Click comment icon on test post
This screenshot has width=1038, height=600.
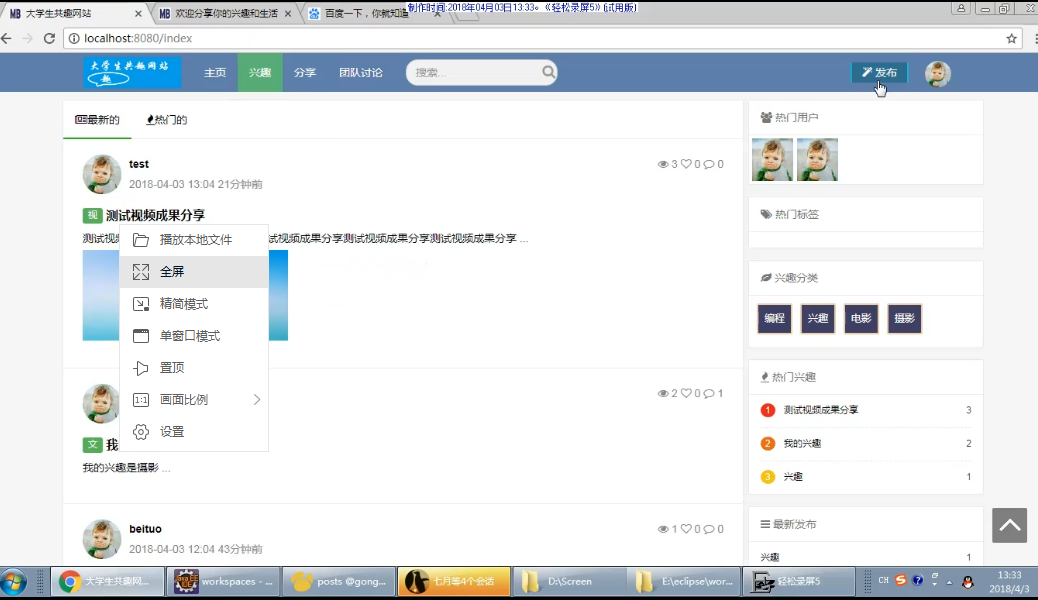pos(709,164)
